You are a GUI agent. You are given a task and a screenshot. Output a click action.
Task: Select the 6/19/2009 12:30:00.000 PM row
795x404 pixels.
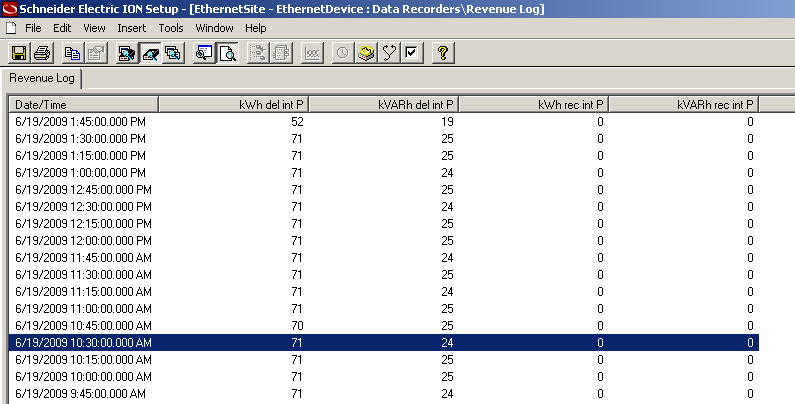tap(384, 207)
